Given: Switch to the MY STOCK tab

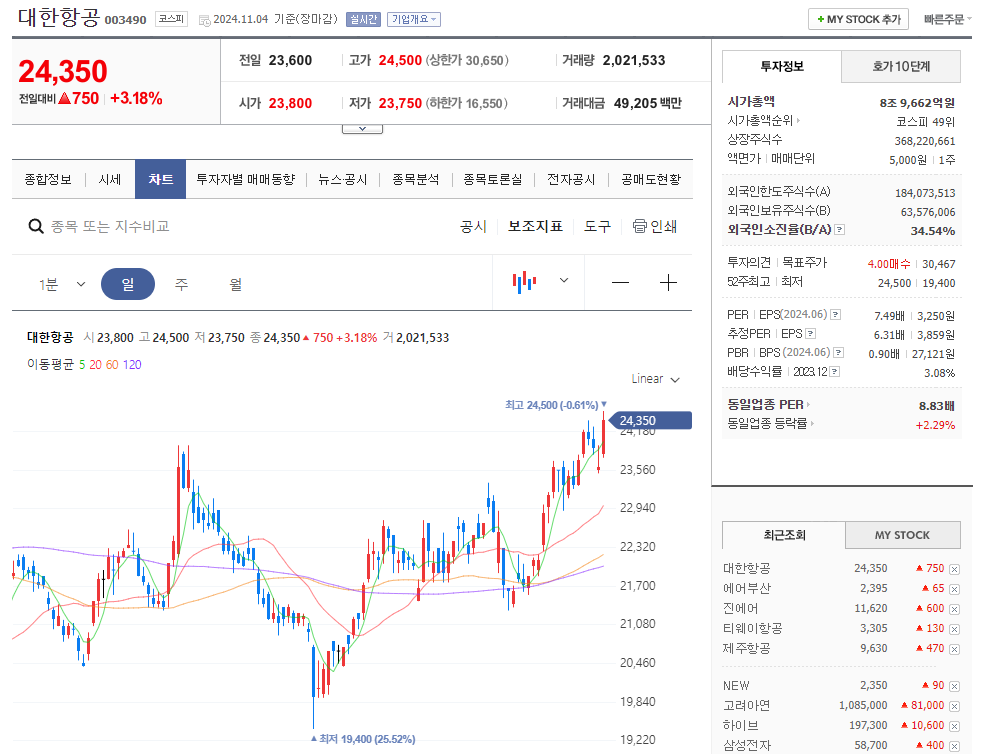Looking at the screenshot, I should (x=902, y=535).
